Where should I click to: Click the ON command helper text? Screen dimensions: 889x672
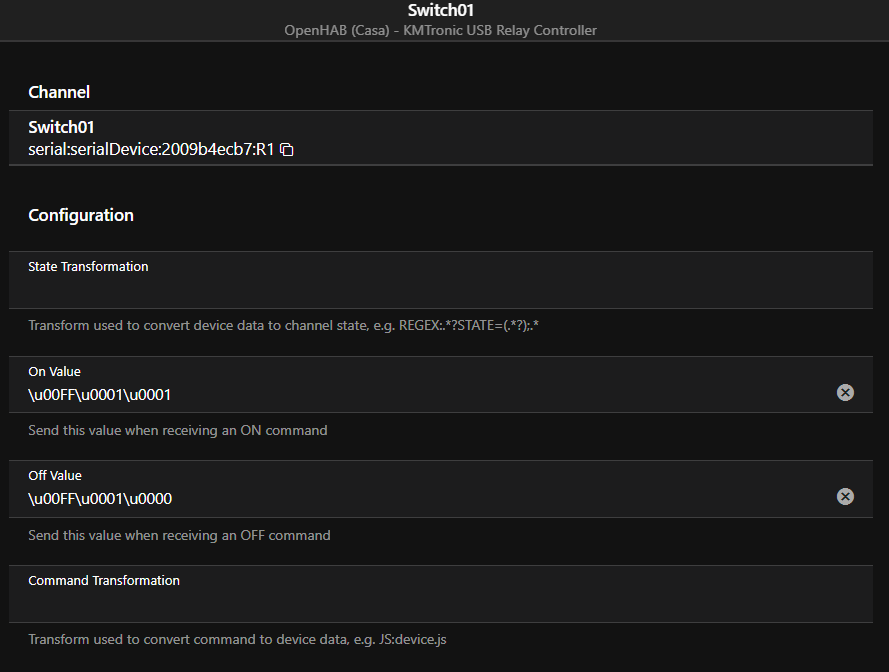178,430
